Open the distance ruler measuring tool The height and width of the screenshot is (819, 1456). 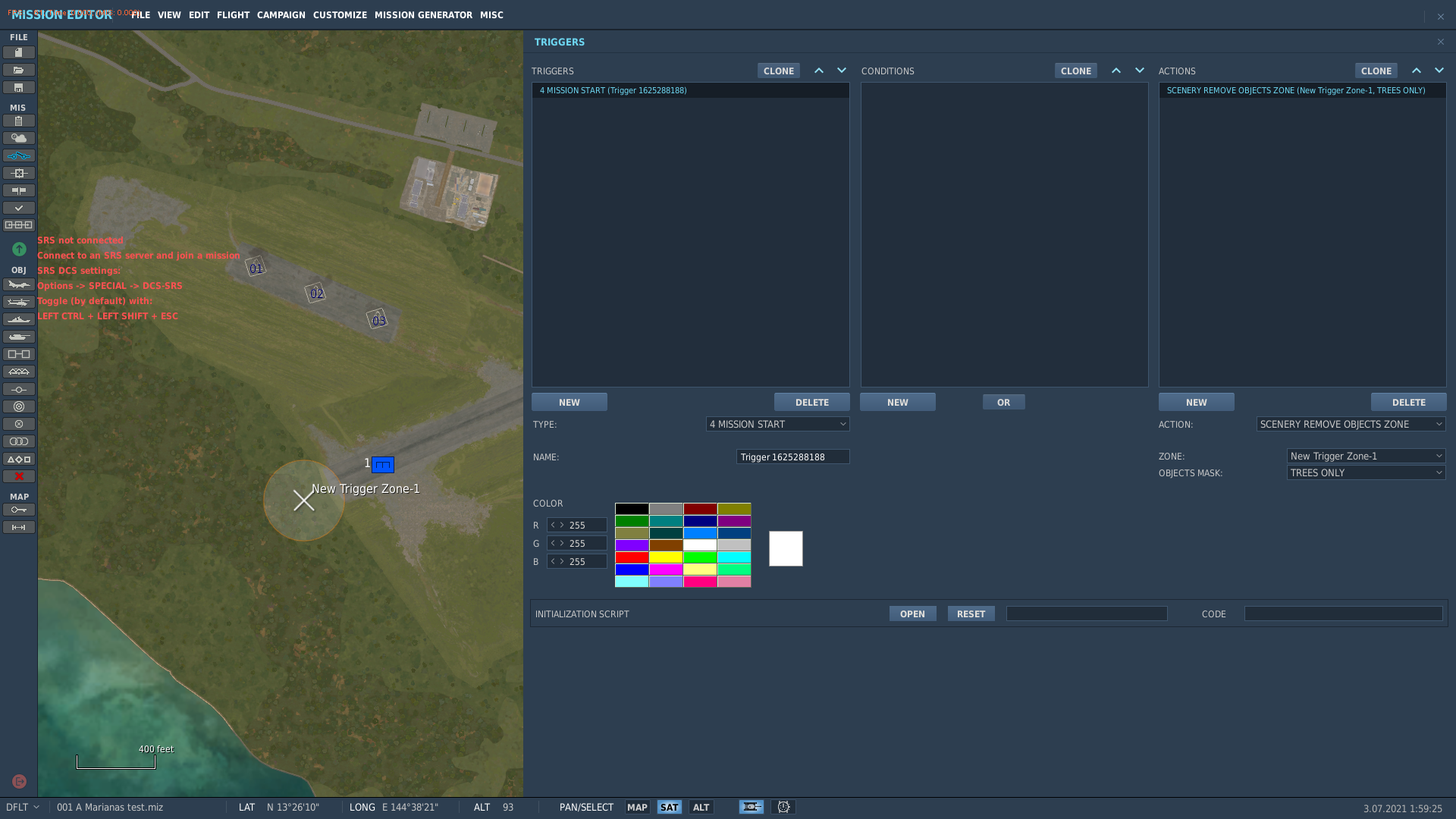coord(19,527)
